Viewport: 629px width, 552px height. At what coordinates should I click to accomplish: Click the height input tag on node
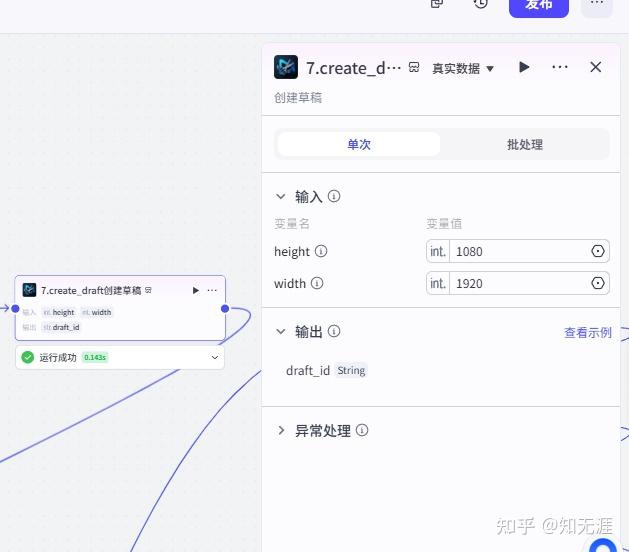(59, 312)
